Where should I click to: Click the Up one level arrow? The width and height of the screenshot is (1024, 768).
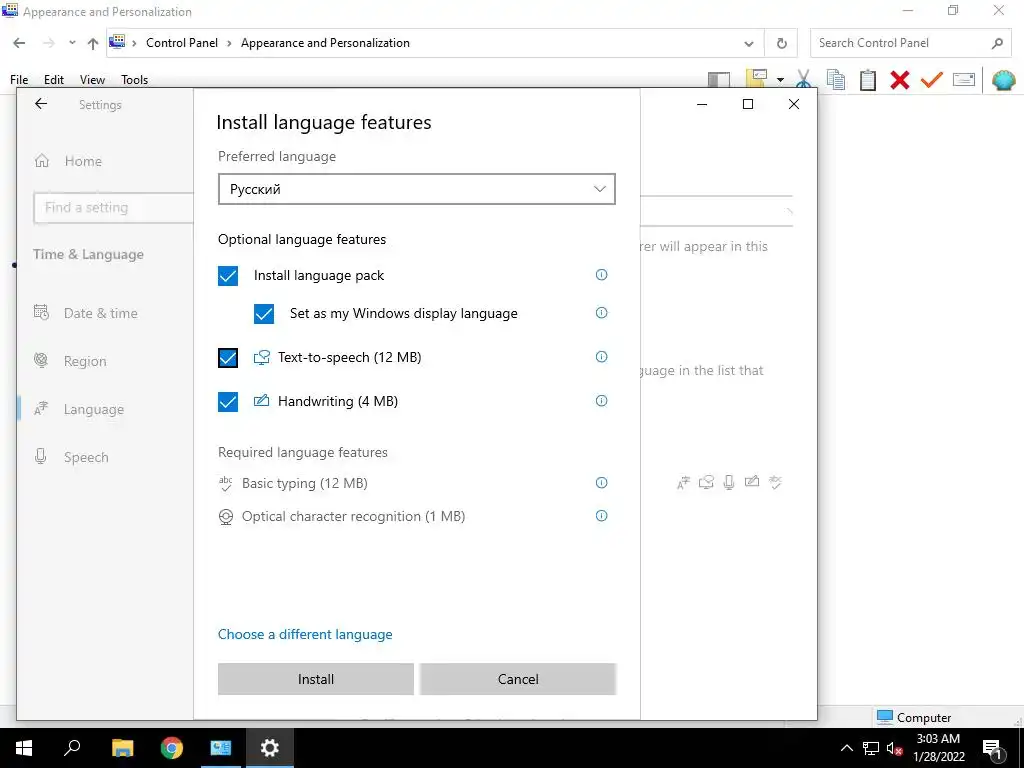[93, 43]
